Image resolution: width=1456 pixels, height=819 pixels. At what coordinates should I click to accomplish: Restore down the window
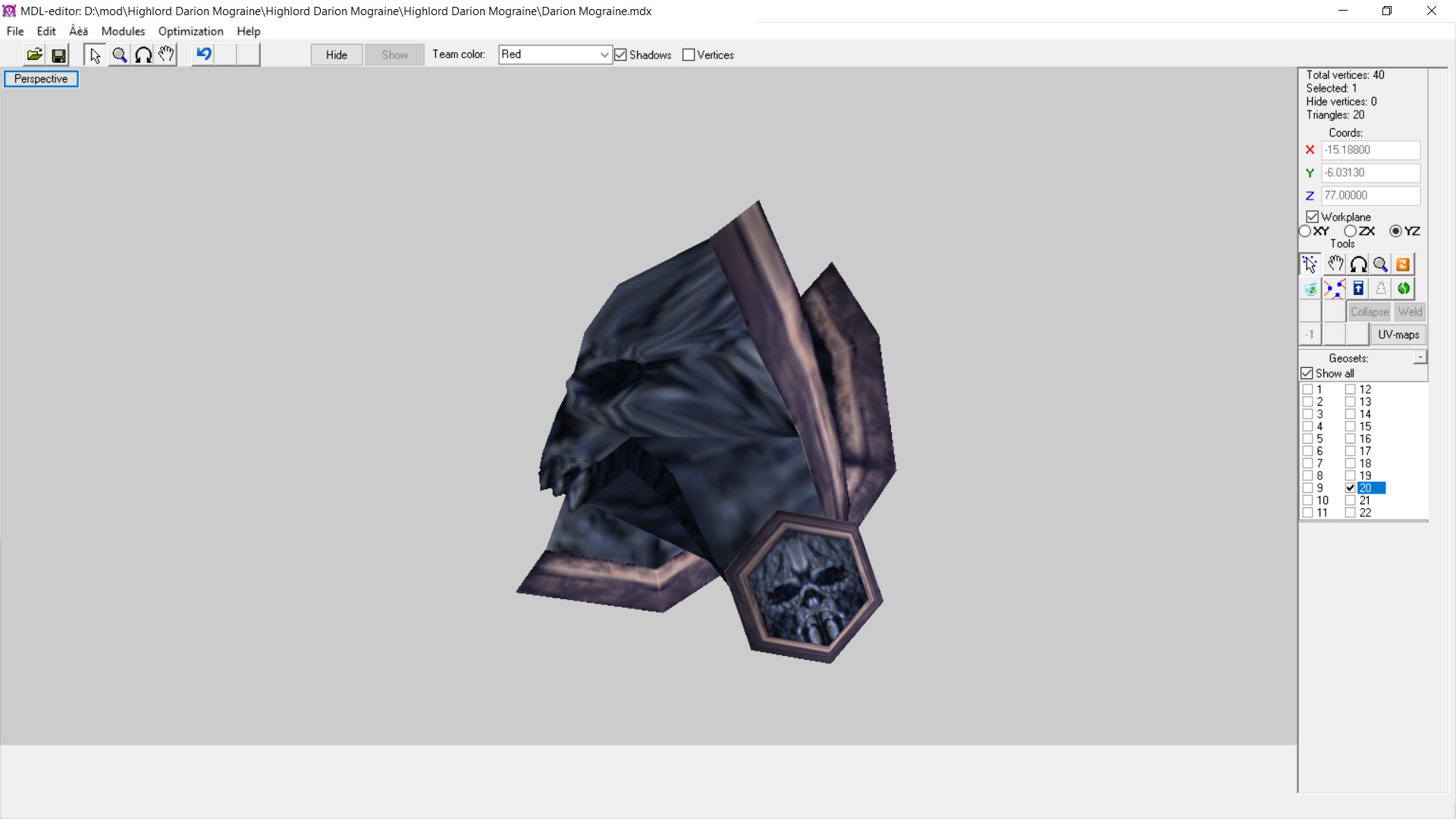point(1387,11)
